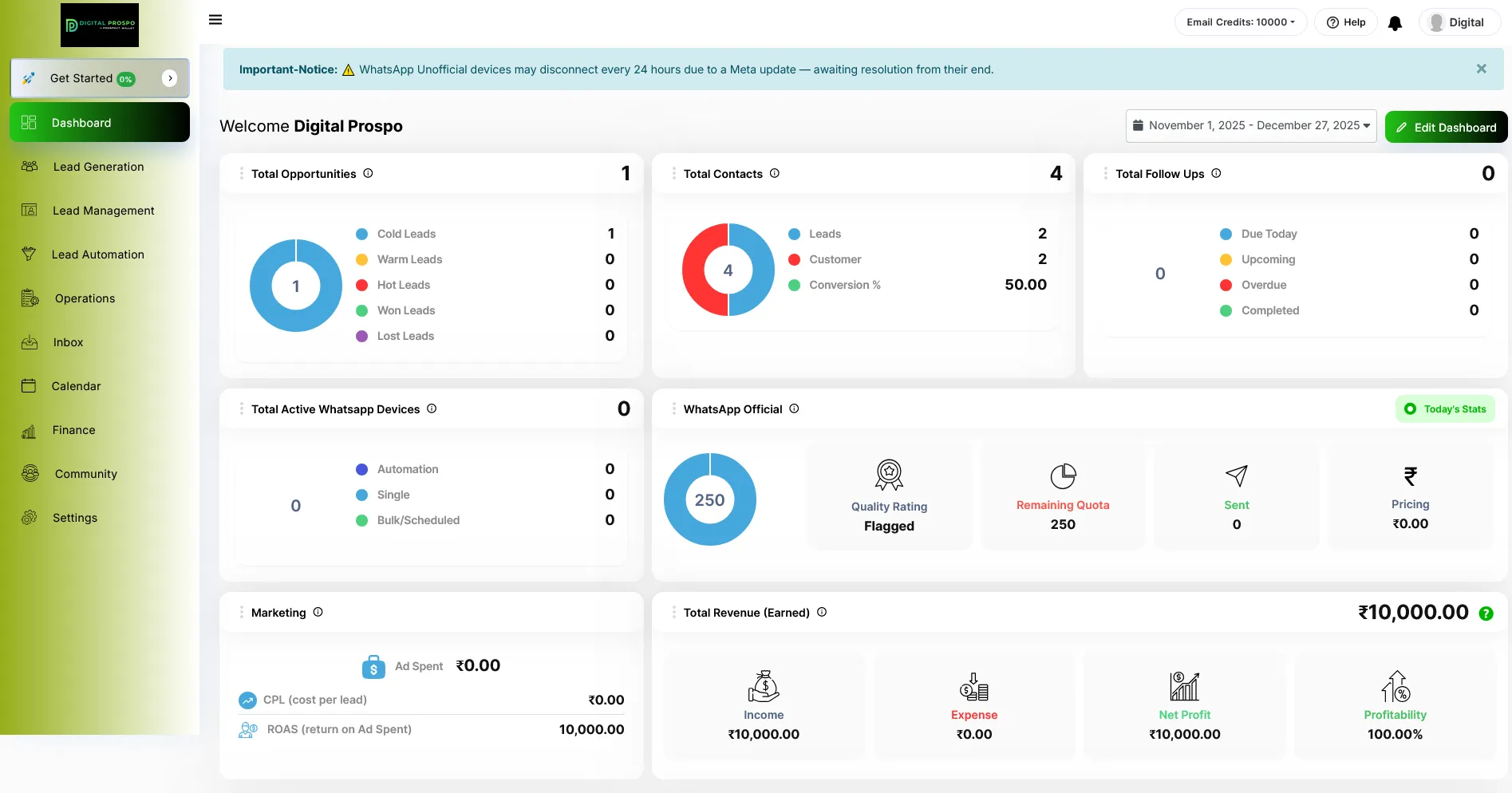Click the Net Profit chart icon
Screen dimensions: 1512x793
pyautogui.click(x=1184, y=686)
